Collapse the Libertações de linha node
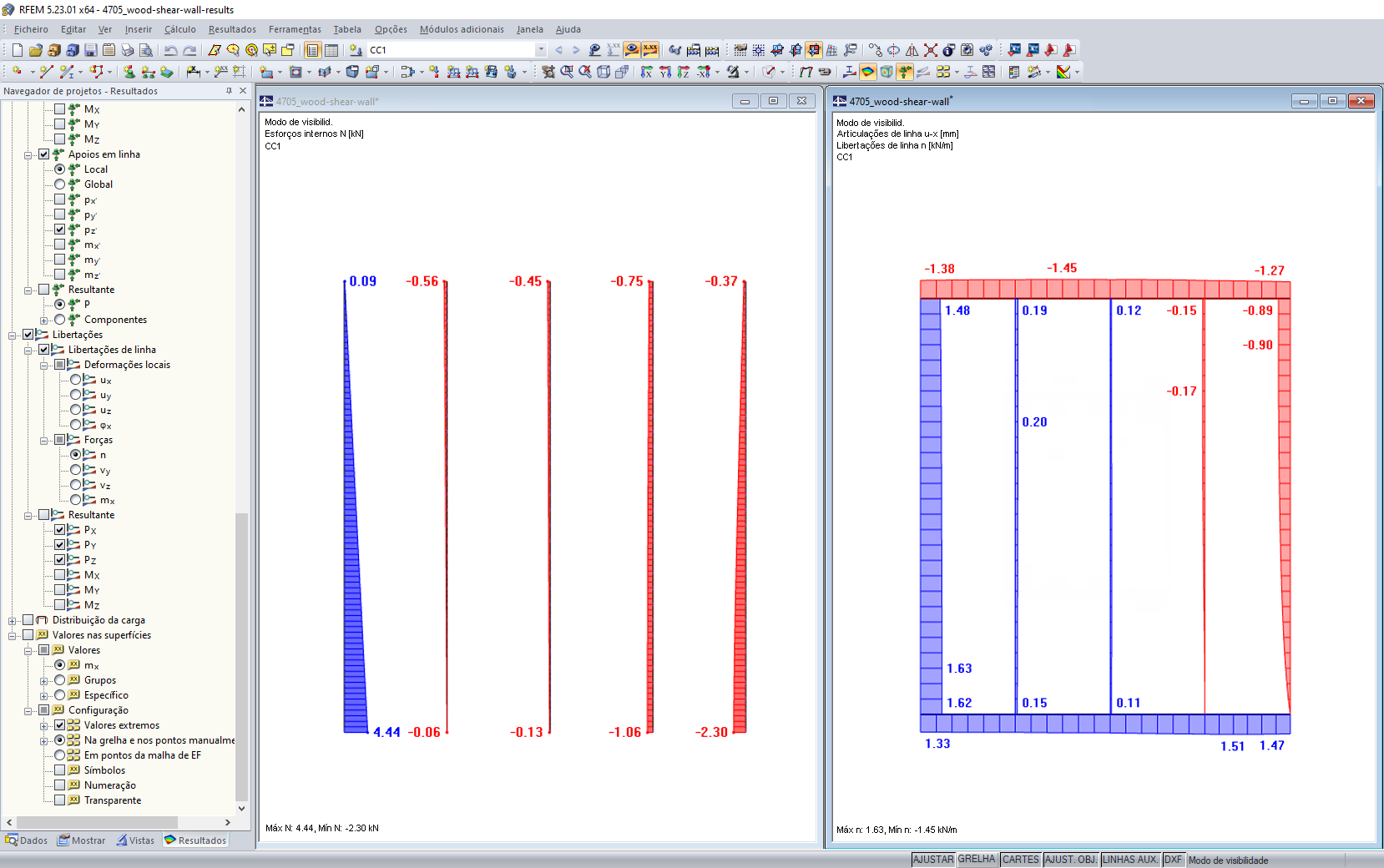 [x=28, y=351]
